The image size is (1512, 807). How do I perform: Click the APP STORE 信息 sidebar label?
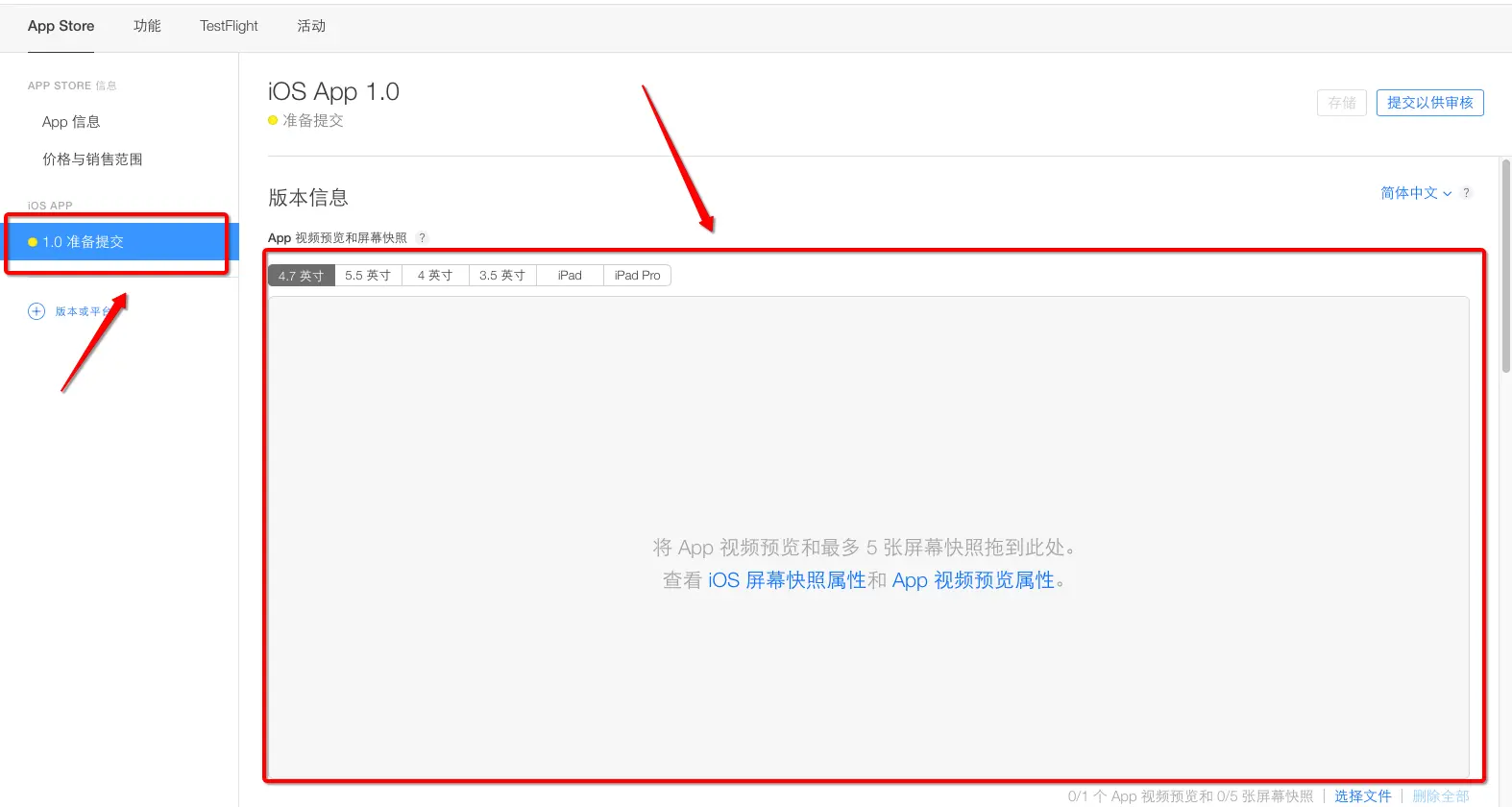pos(72,86)
